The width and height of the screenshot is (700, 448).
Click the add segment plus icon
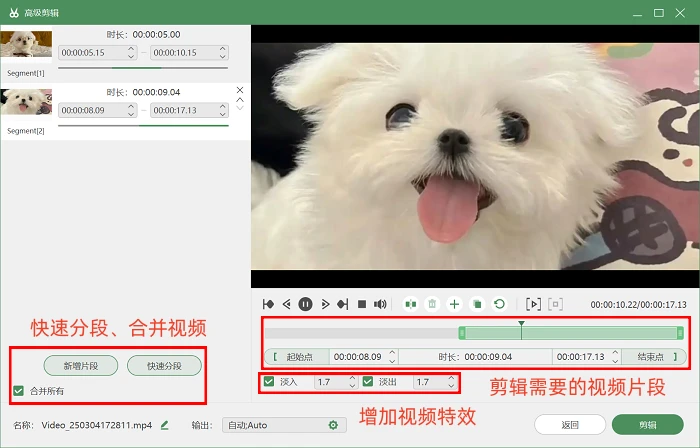click(454, 304)
